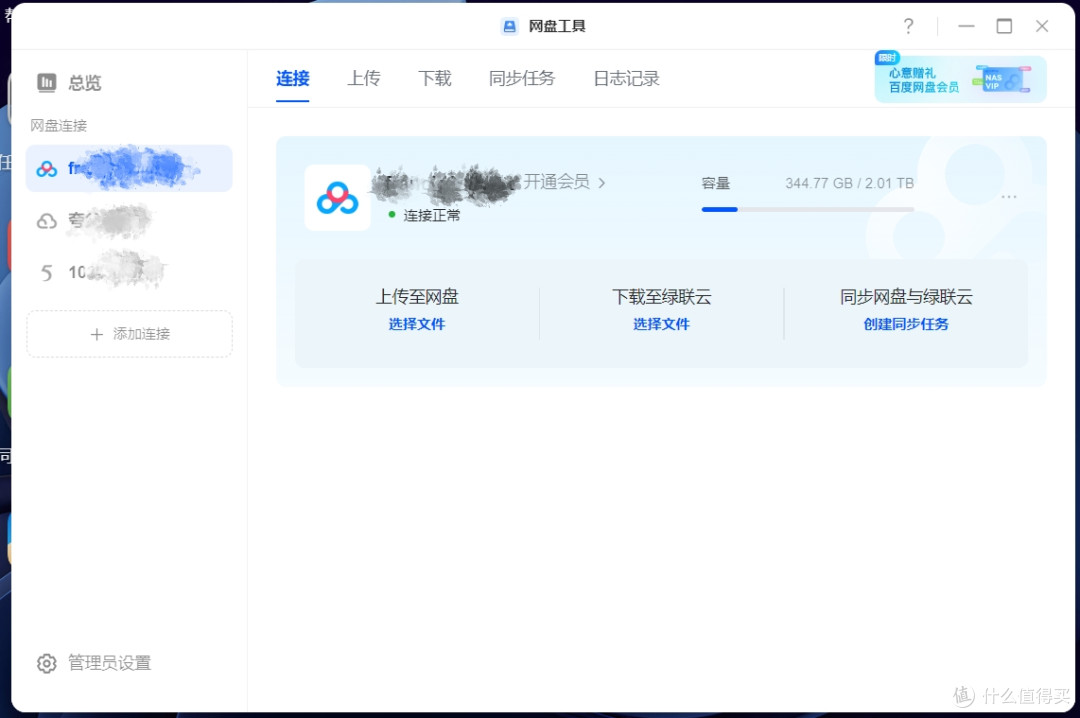This screenshot has height=718, width=1080.
Task: Switch to the 上传 tab
Action: (364, 79)
